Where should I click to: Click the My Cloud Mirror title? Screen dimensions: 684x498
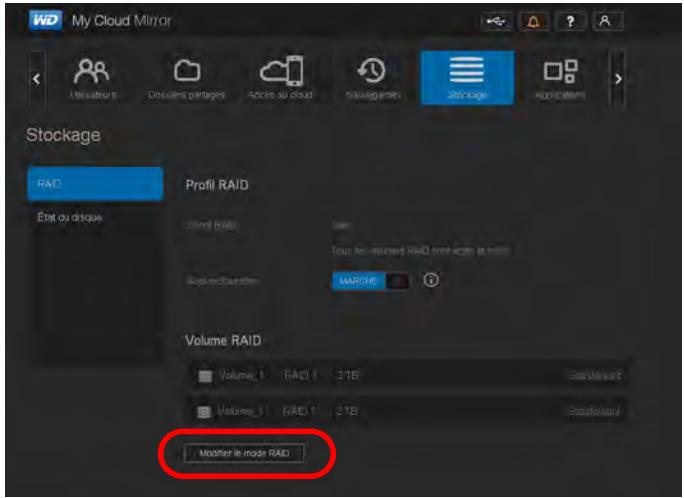coord(122,20)
